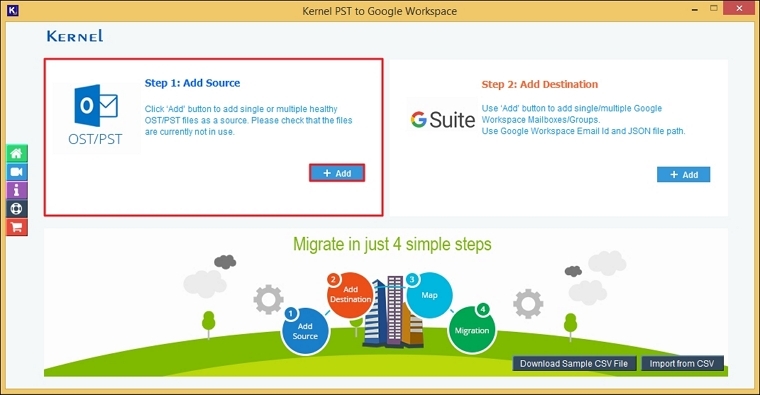Add a source PST file

(x=337, y=173)
